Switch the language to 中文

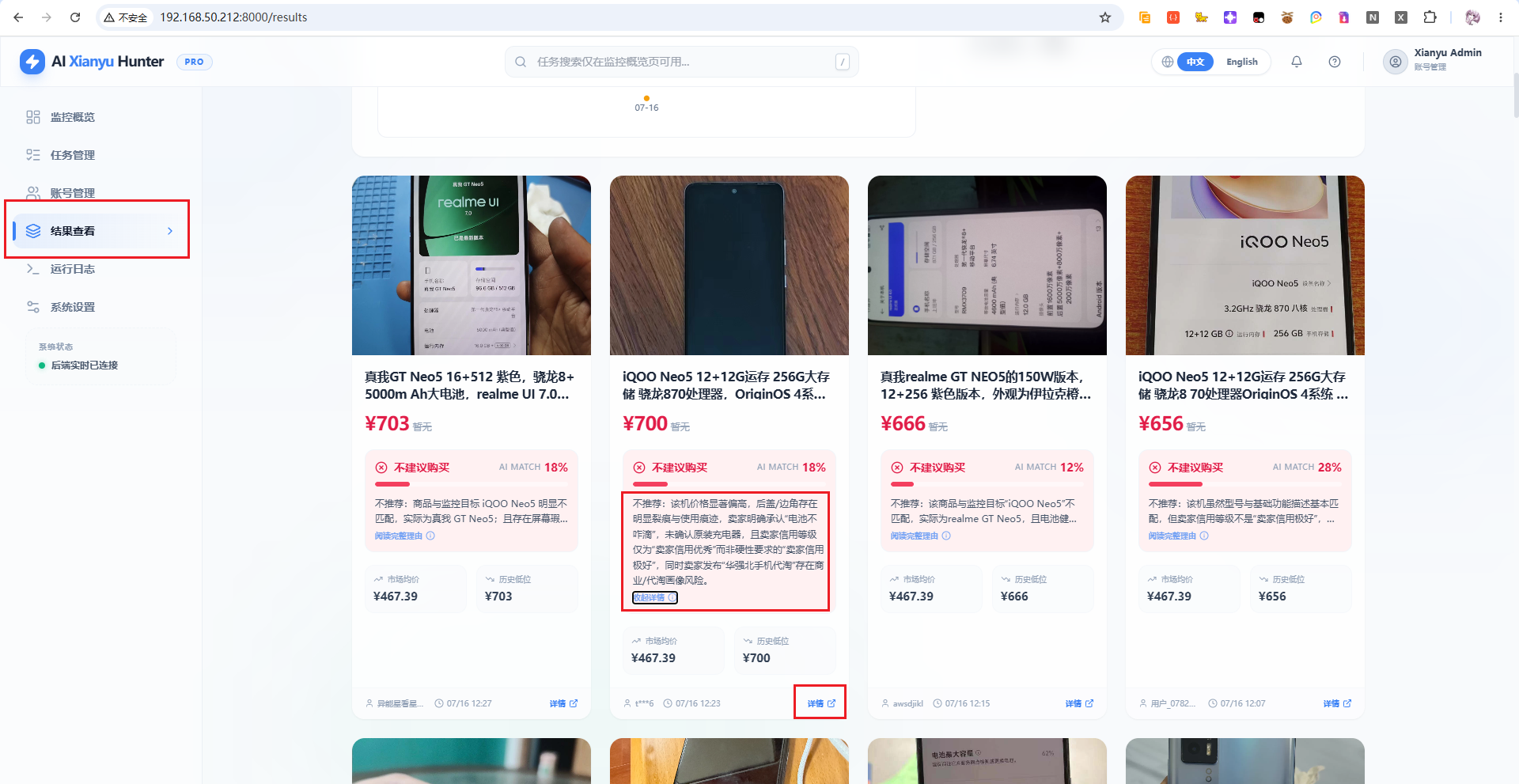1195,62
